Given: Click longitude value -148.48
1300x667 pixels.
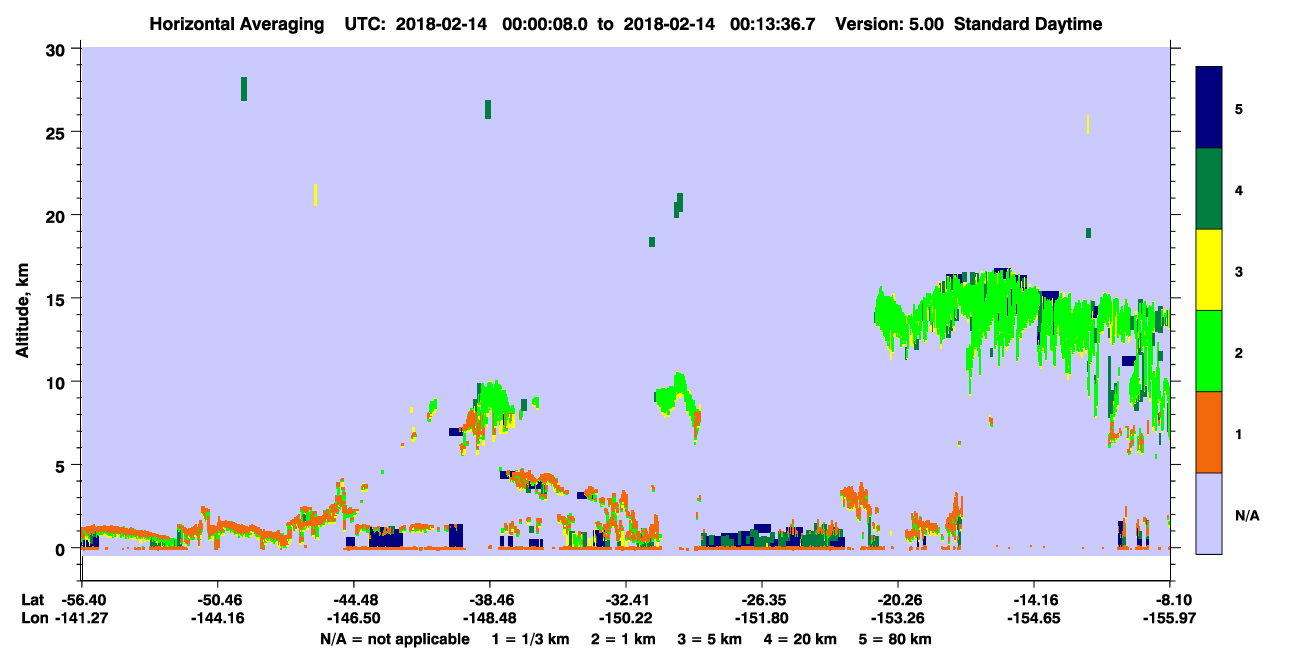Looking at the screenshot, I should click(489, 619).
